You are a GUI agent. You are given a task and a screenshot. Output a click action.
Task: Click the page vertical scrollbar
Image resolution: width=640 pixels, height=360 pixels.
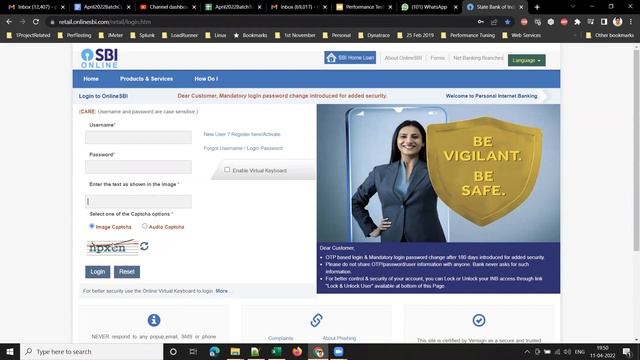coord(636,149)
